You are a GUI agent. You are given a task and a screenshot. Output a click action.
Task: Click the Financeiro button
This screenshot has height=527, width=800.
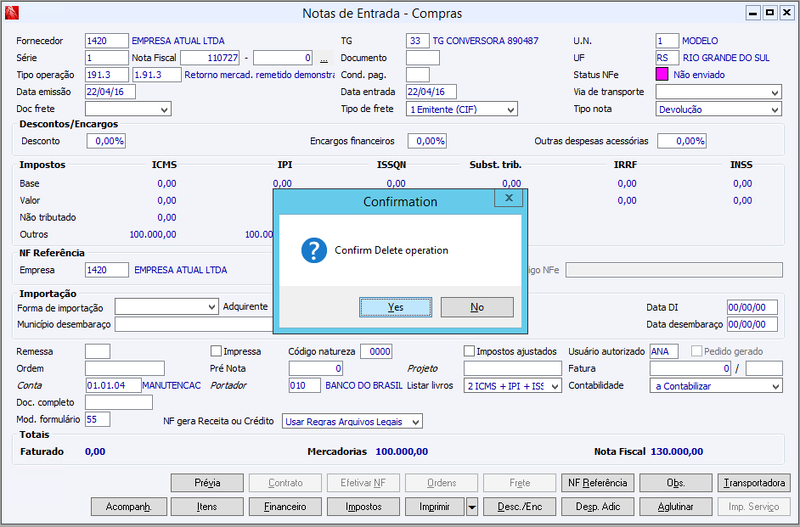tap(285, 507)
